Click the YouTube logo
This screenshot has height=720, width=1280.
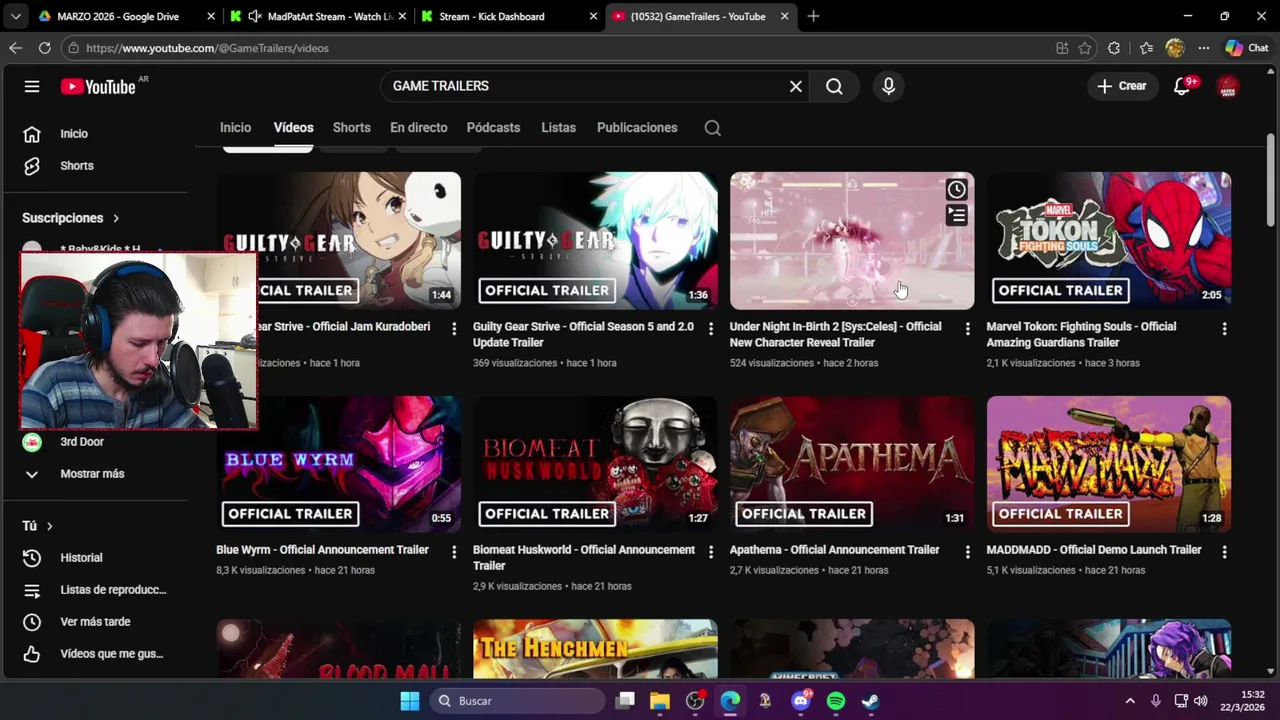98,87
